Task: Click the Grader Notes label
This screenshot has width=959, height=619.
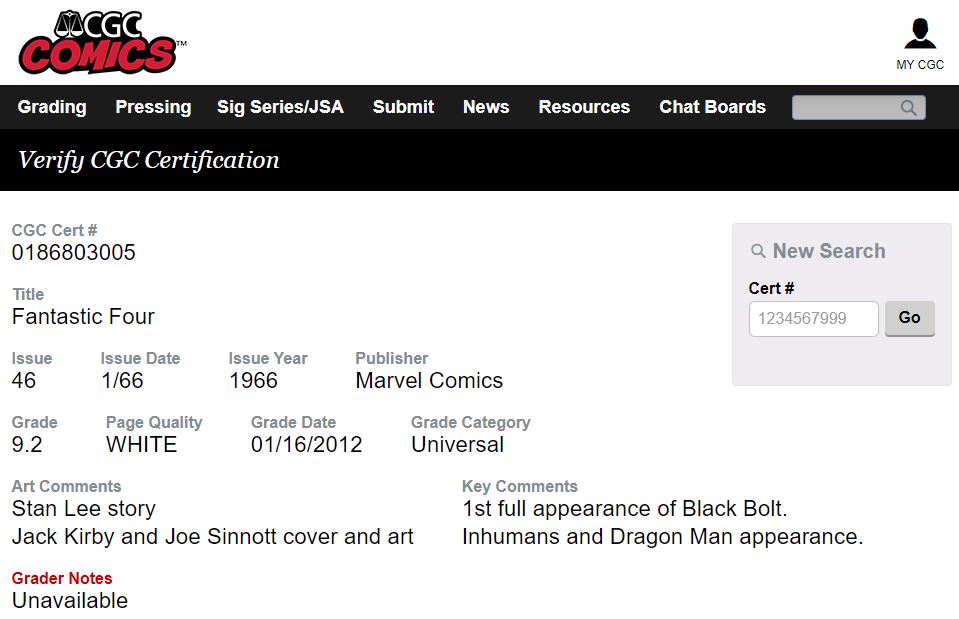Action: click(x=62, y=578)
